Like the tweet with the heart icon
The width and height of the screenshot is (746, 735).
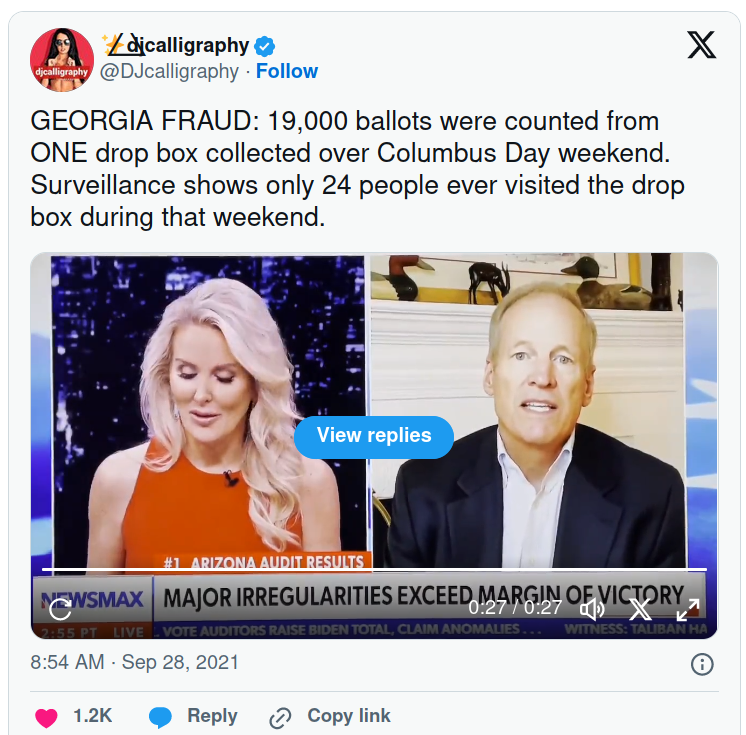[46, 717]
